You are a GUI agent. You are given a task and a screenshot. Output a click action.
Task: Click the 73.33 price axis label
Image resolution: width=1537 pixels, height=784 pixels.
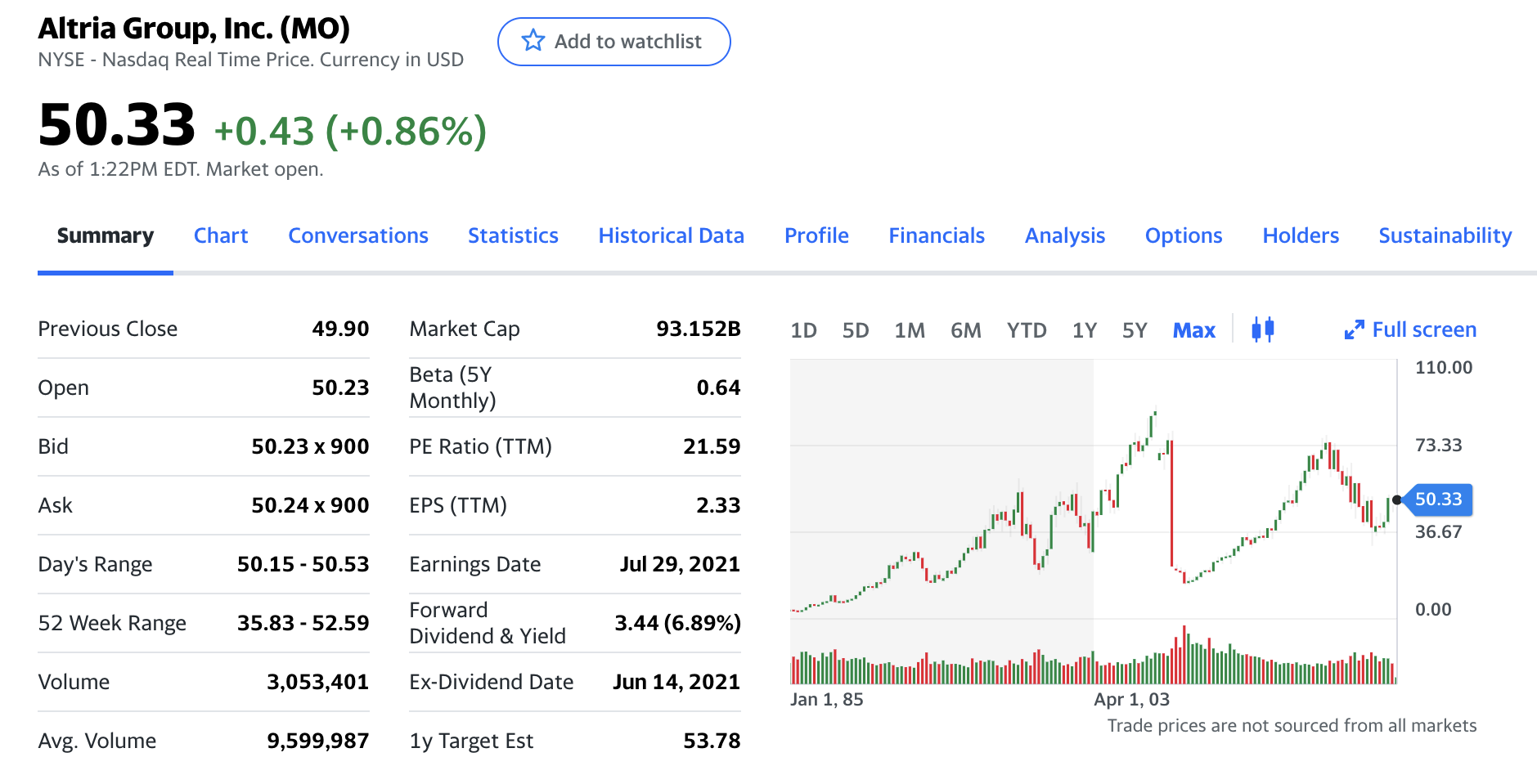click(x=1438, y=445)
